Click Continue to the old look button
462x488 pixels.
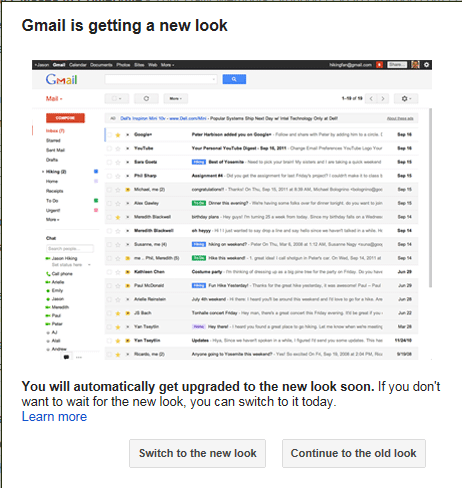pyautogui.click(x=354, y=453)
